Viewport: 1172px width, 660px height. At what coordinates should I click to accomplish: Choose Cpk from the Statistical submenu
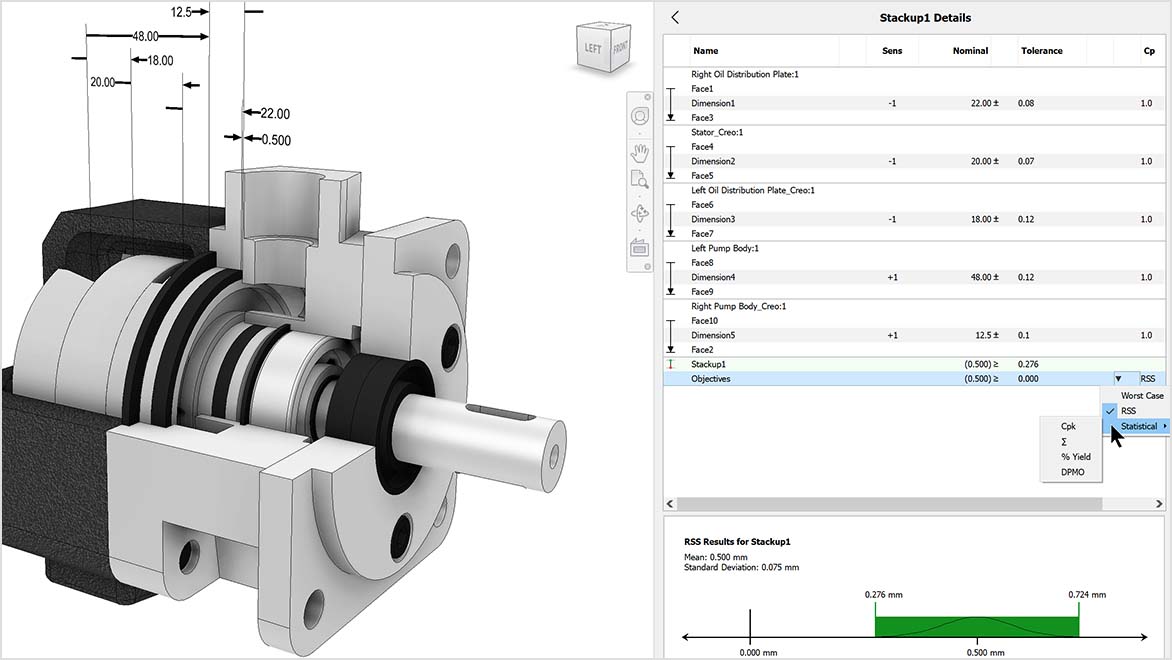coord(1069,425)
